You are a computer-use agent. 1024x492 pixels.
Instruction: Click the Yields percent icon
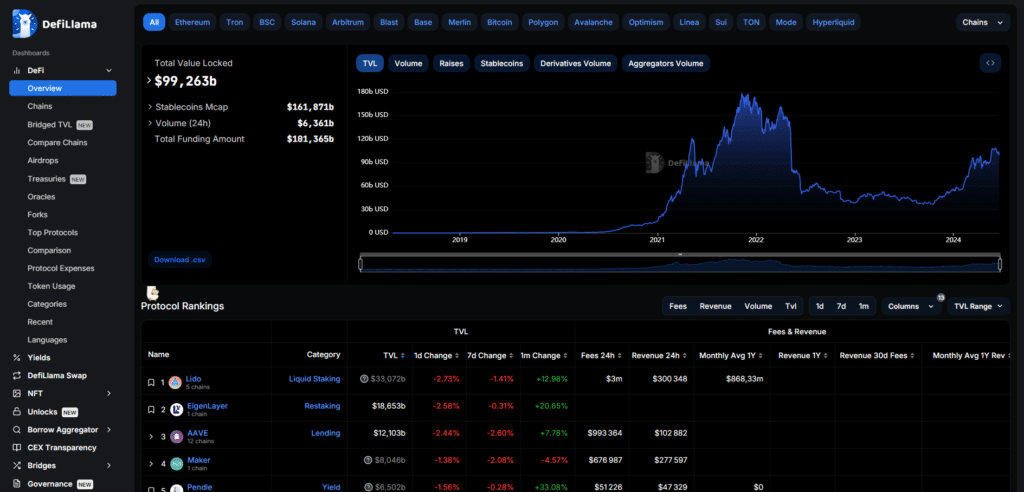coord(16,357)
